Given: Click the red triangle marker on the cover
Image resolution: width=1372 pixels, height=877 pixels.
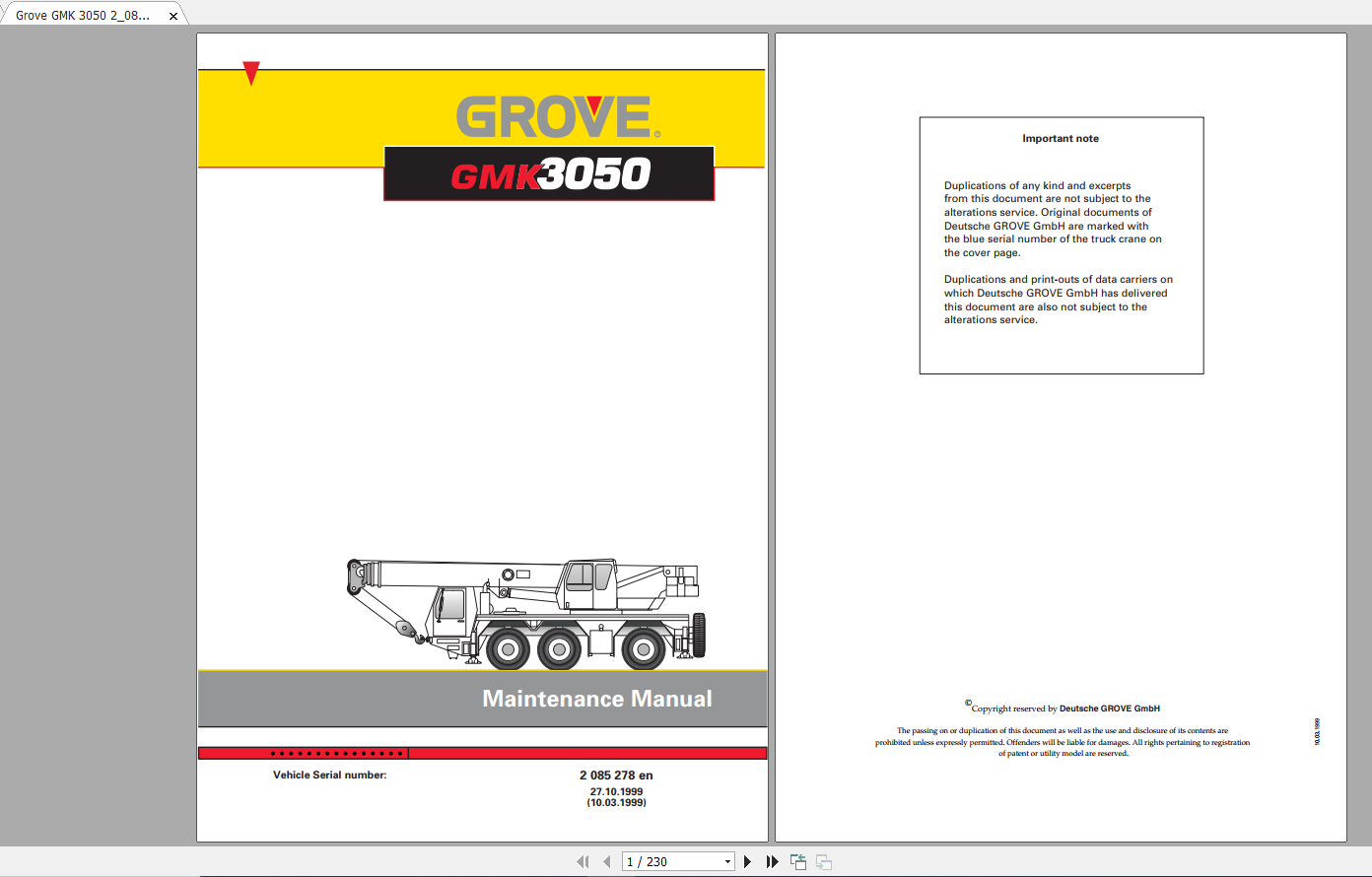Looking at the screenshot, I should pos(251,73).
